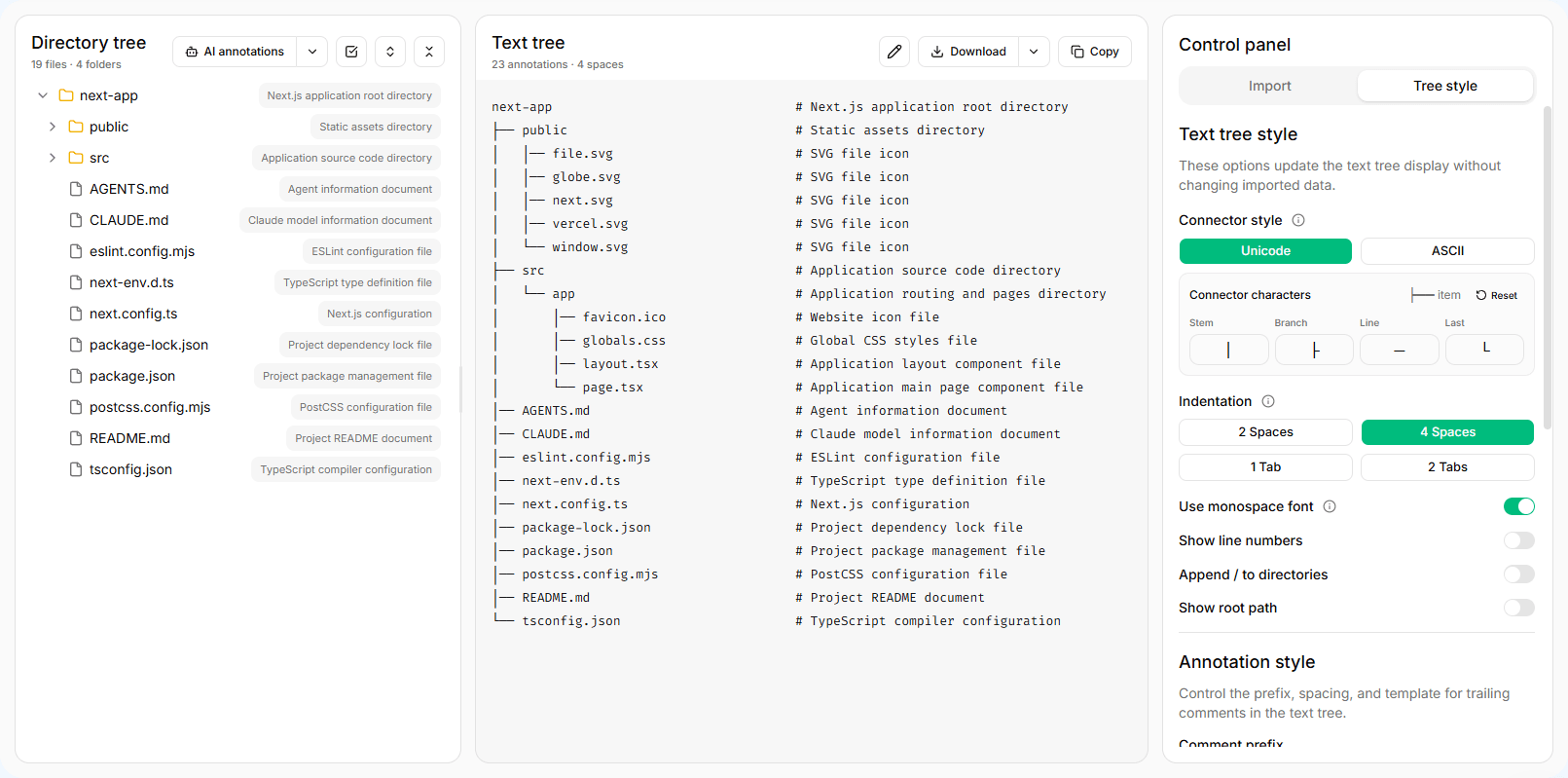Click 'favicon.ico' in the text tree
1568x778 pixels.
[x=624, y=317]
